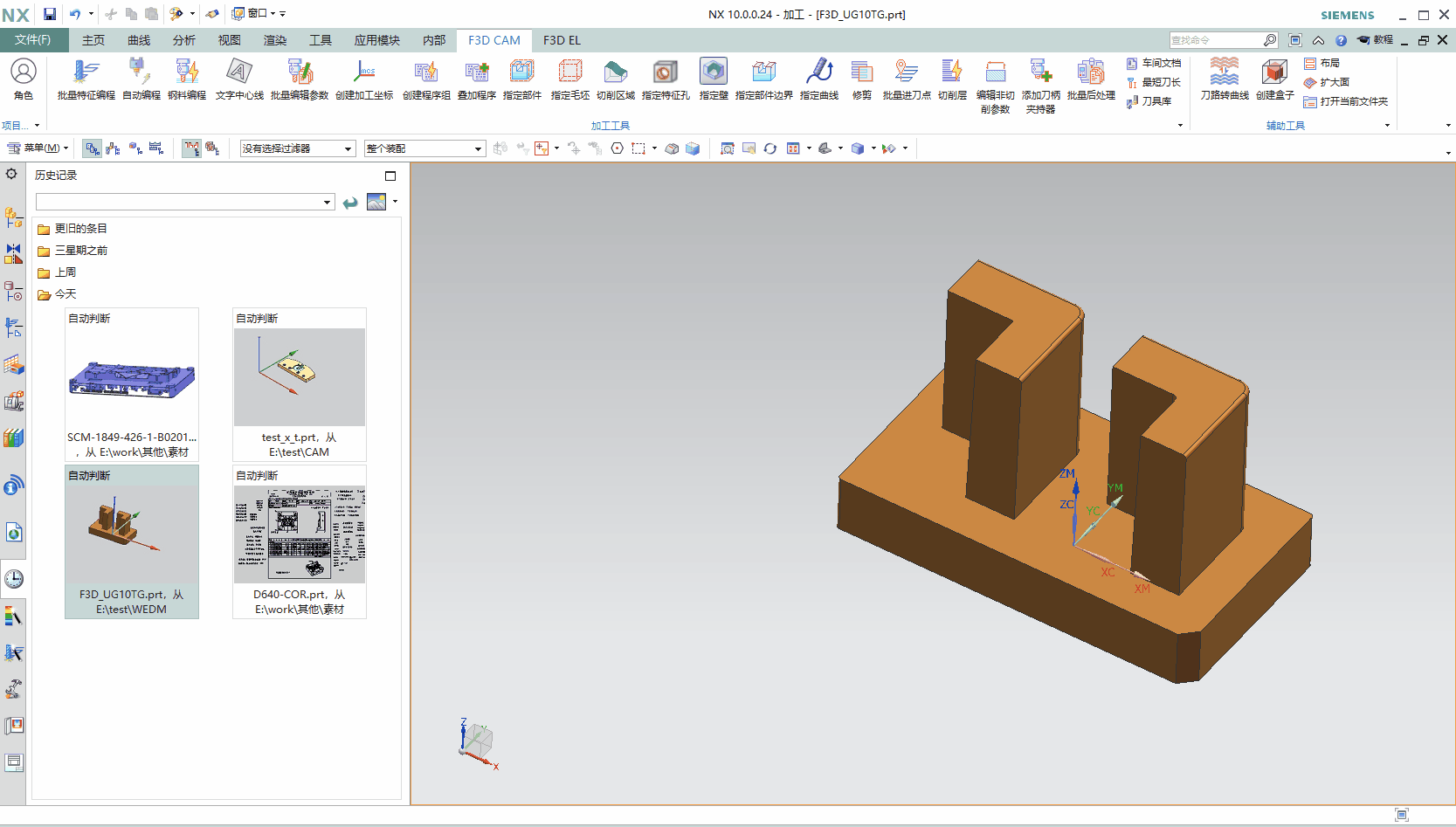Switch to 应用模块 tab
The width and height of the screenshot is (1456, 827).
377,40
